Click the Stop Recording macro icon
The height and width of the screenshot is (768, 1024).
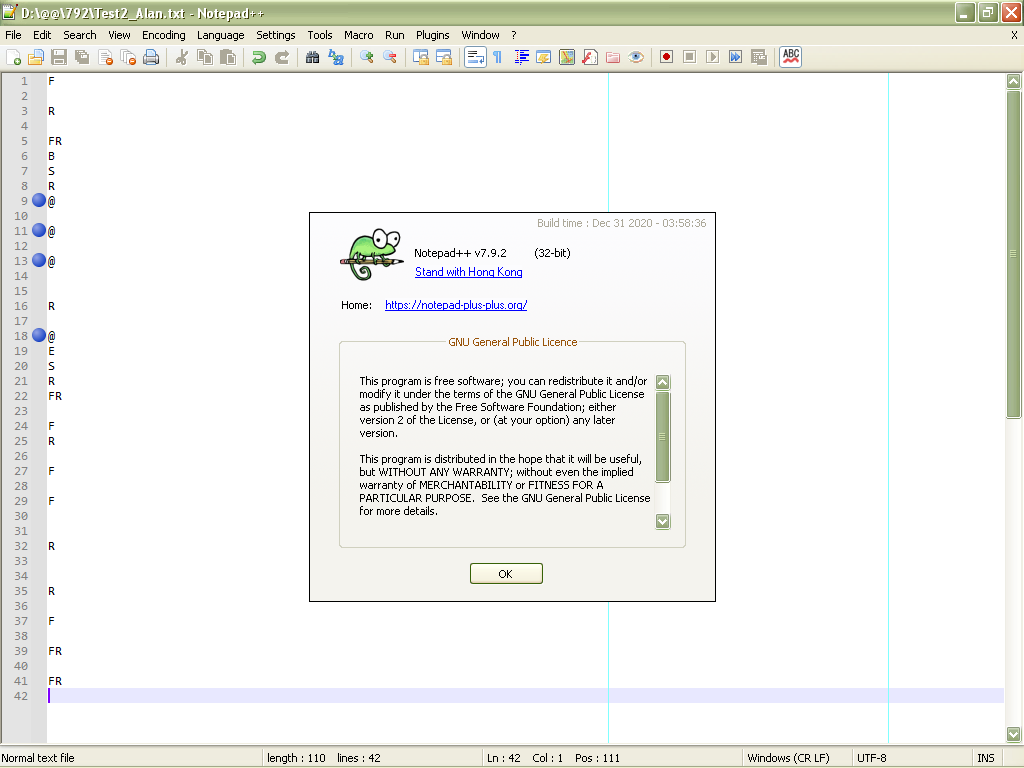[x=689, y=57]
